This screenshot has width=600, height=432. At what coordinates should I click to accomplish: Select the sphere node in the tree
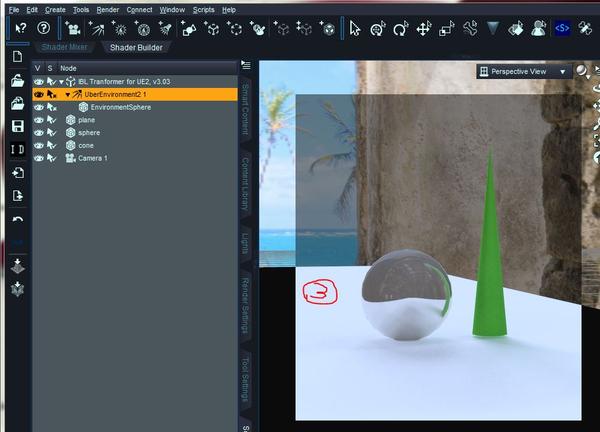(x=89, y=133)
